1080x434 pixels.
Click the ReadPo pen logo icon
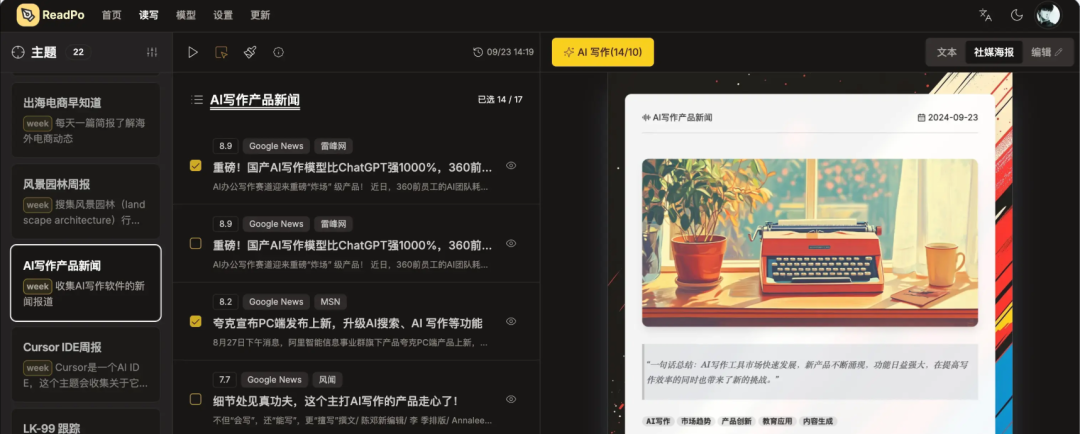pyautogui.click(x=28, y=14)
